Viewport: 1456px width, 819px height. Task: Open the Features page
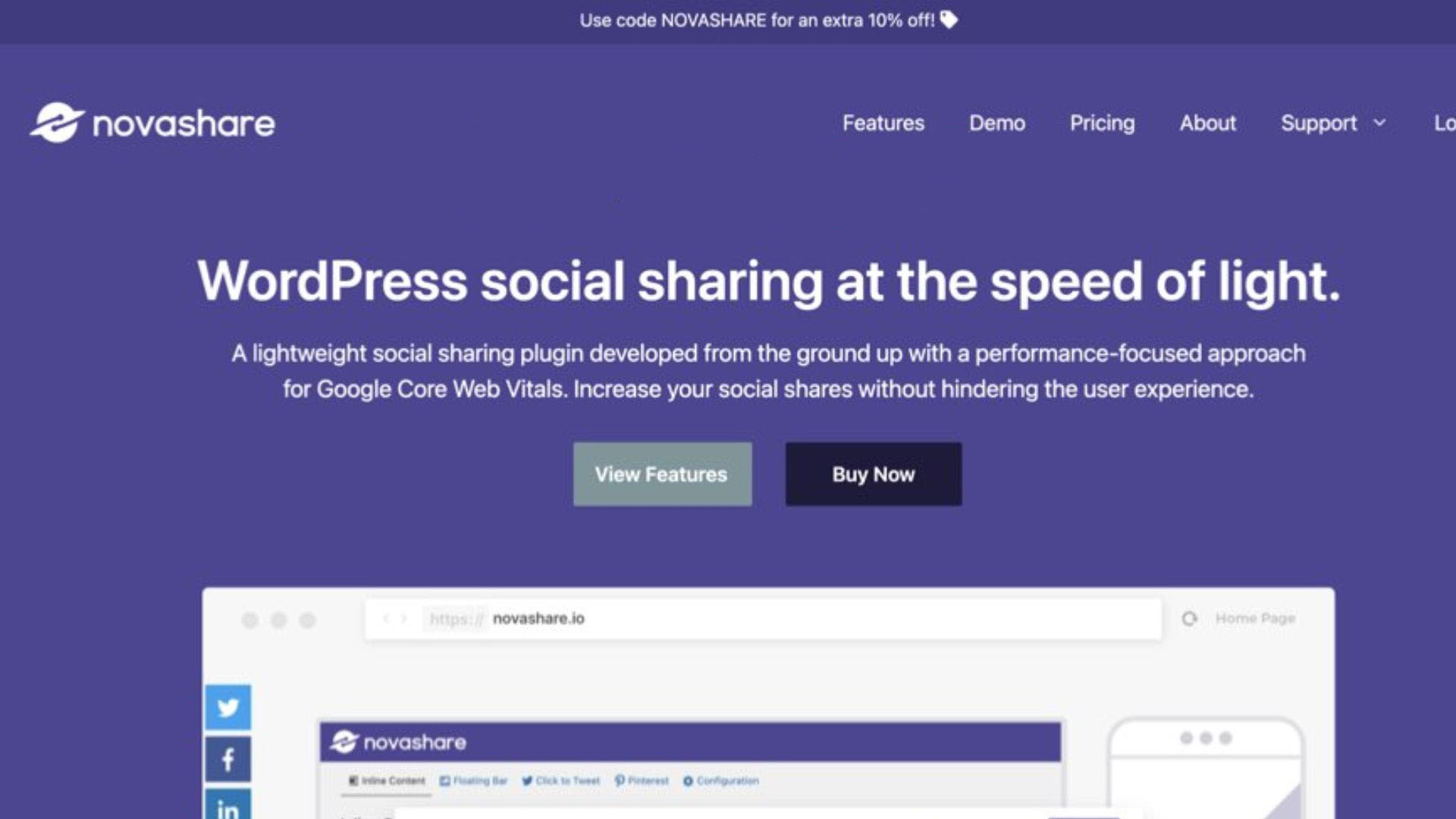(x=883, y=123)
